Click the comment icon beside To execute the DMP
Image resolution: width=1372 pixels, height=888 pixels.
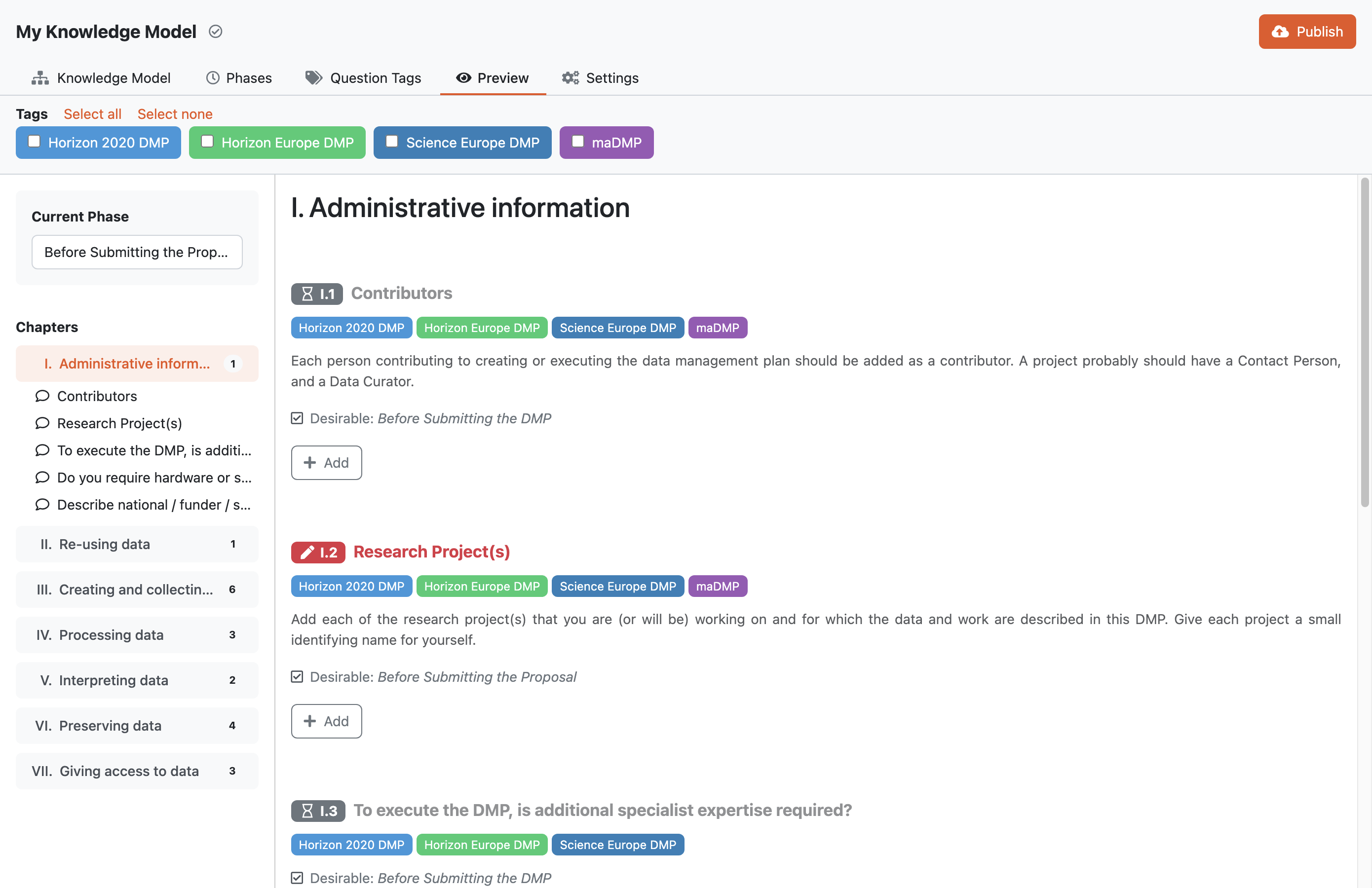[x=42, y=450]
